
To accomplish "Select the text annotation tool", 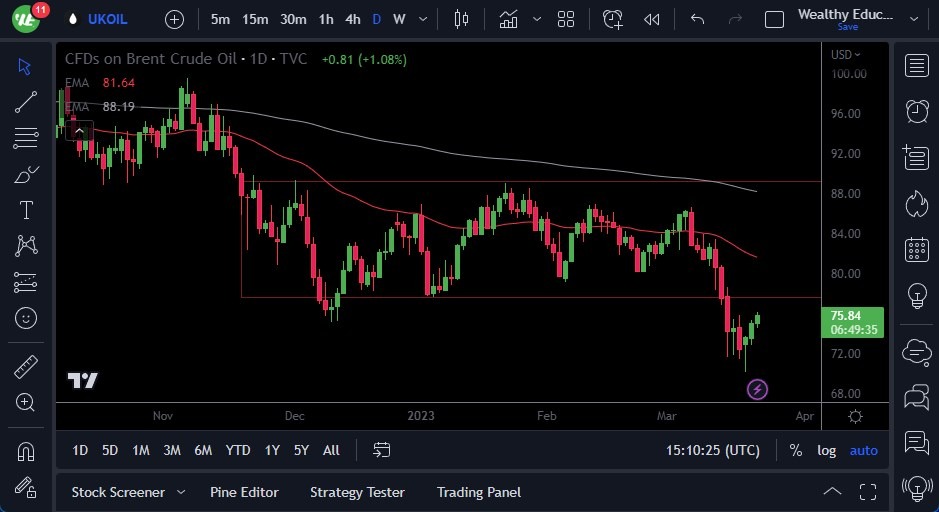I will tap(26, 210).
